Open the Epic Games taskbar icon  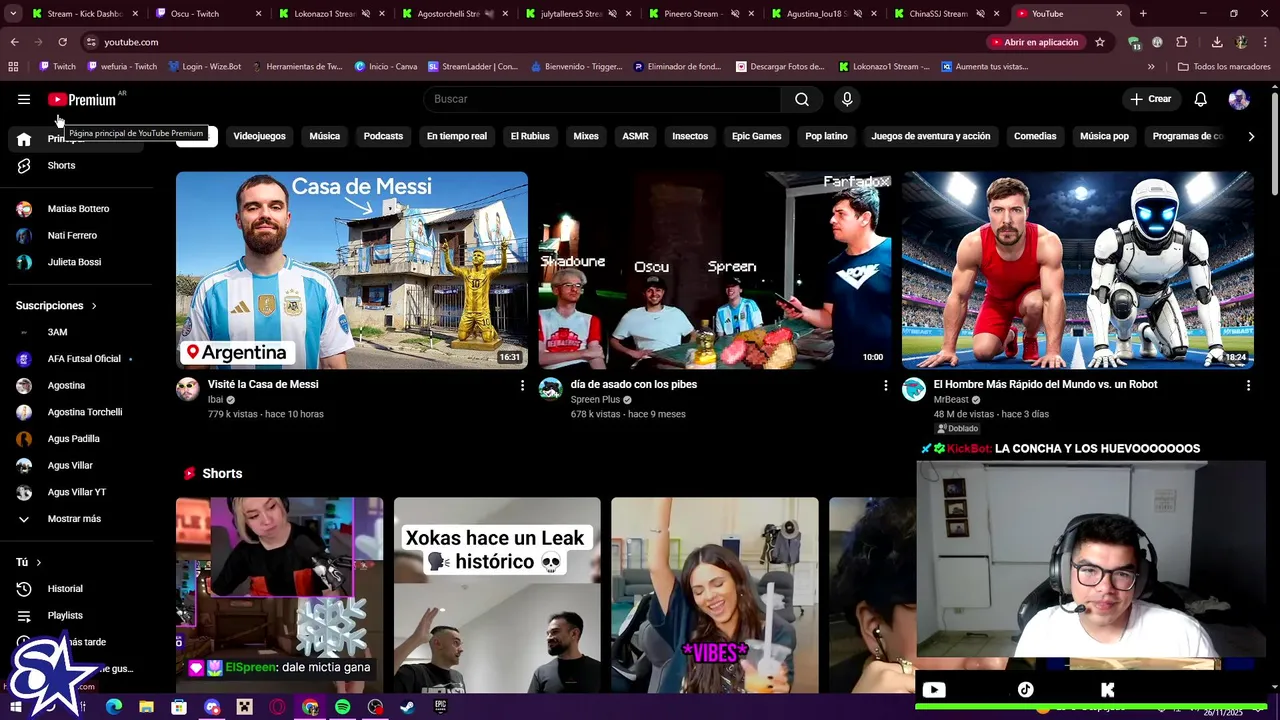pyautogui.click(x=440, y=707)
